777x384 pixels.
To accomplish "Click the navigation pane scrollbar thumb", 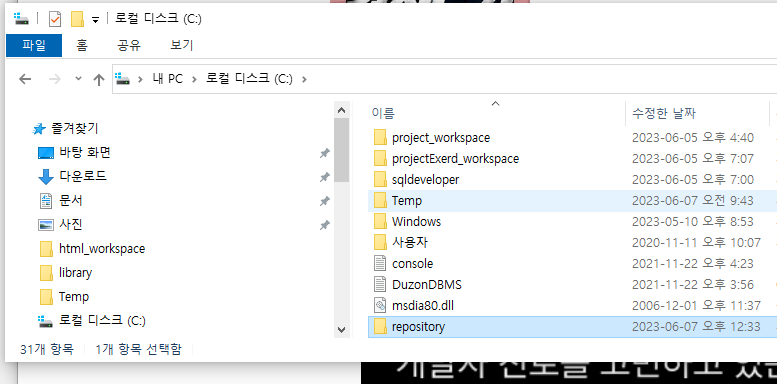I will click(x=341, y=150).
